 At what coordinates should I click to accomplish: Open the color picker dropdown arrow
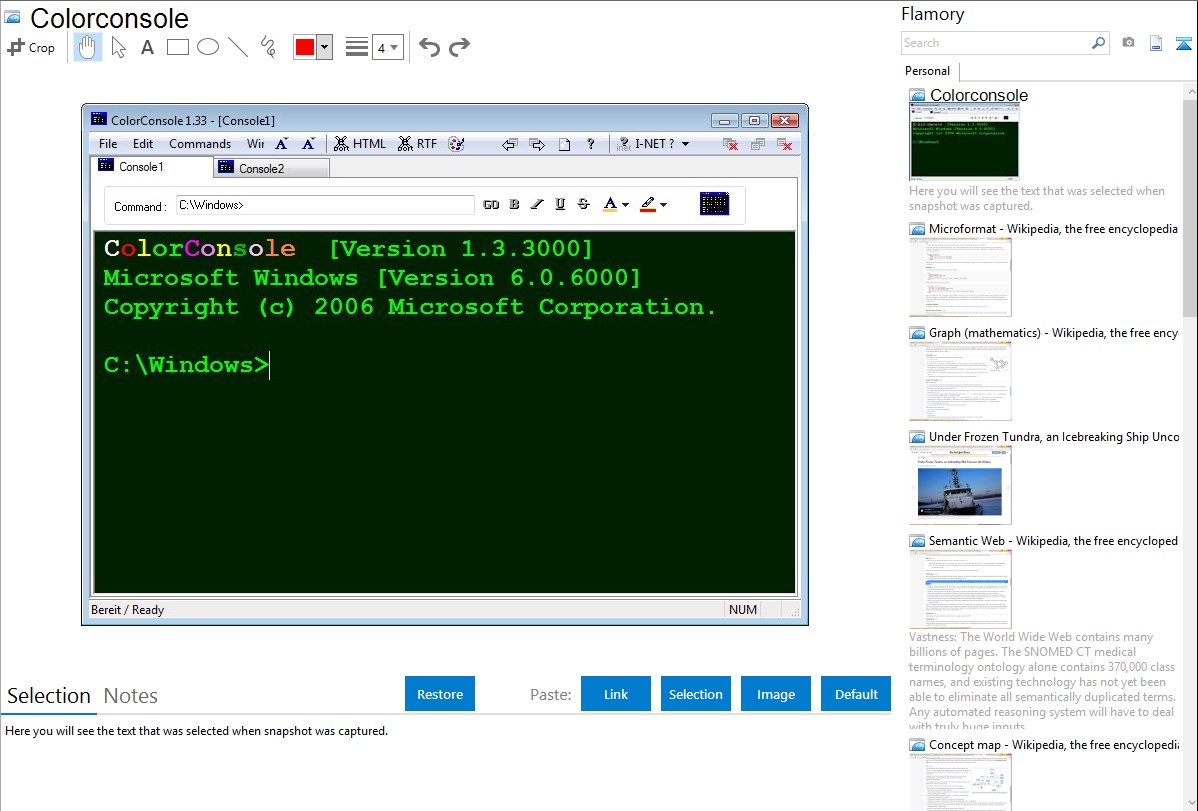324,47
